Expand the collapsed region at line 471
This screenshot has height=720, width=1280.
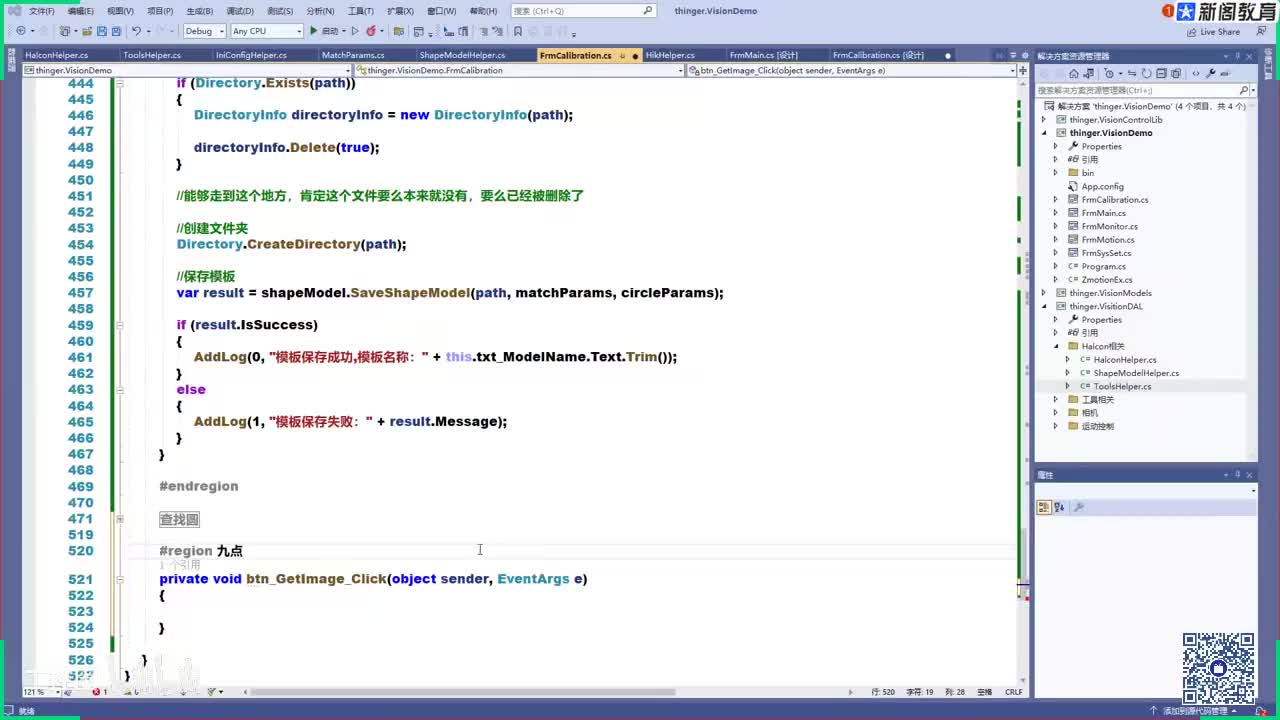pyautogui.click(x=119, y=519)
